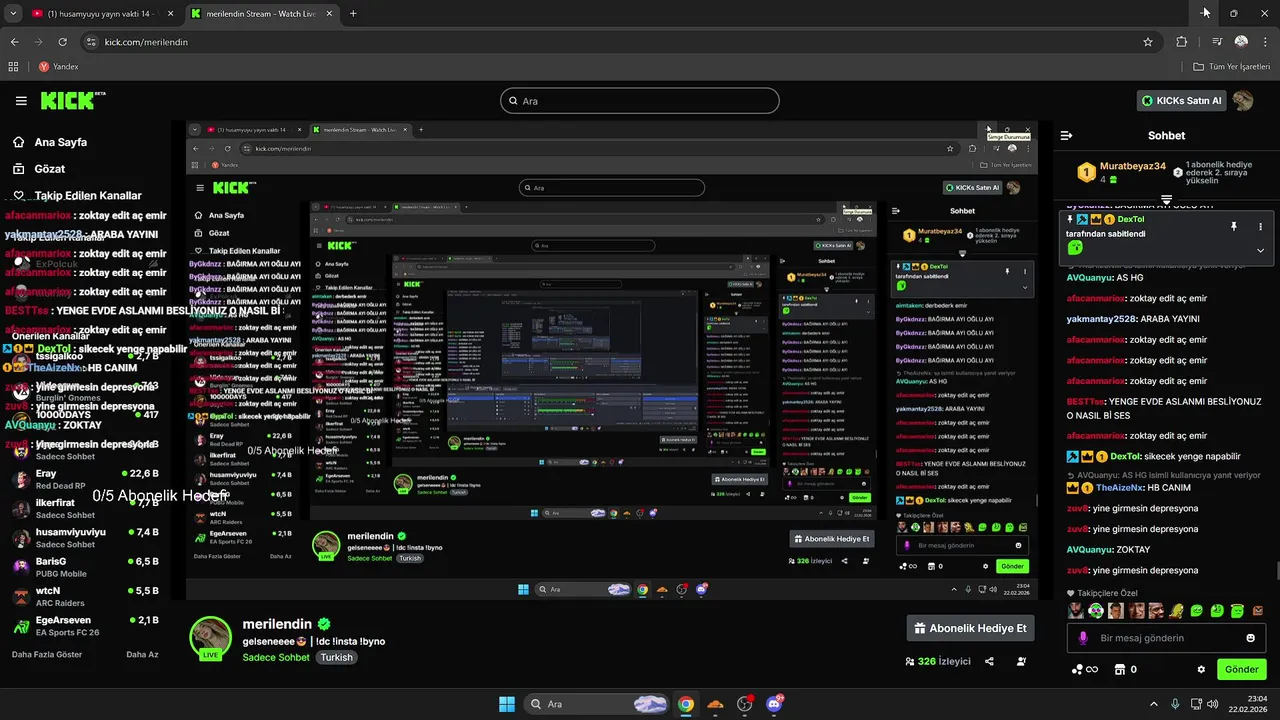Click the Bir mesaj gönderin input
This screenshot has height=720, width=1280.
click(x=1166, y=638)
